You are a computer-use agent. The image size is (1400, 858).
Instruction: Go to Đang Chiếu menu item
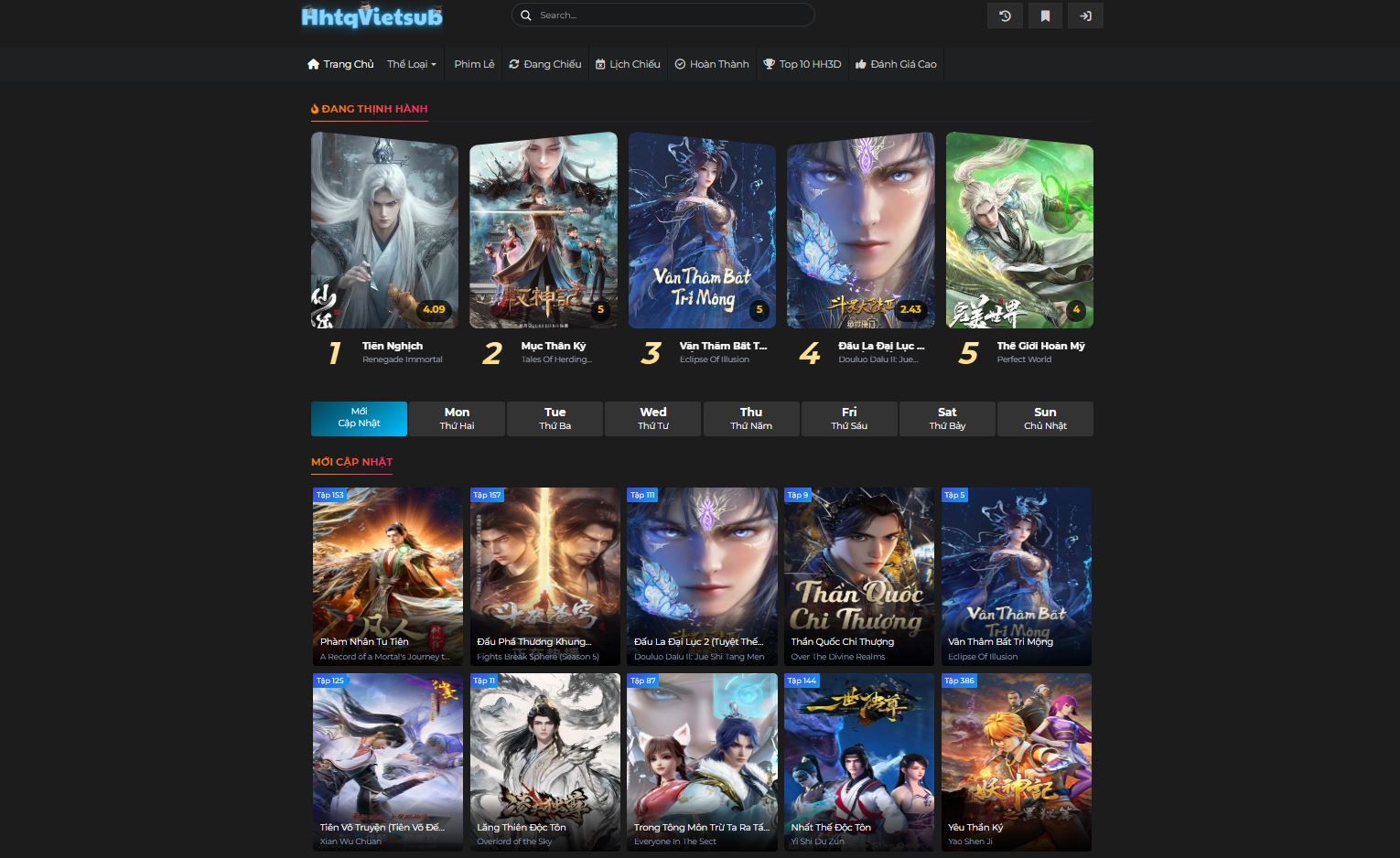click(x=545, y=64)
